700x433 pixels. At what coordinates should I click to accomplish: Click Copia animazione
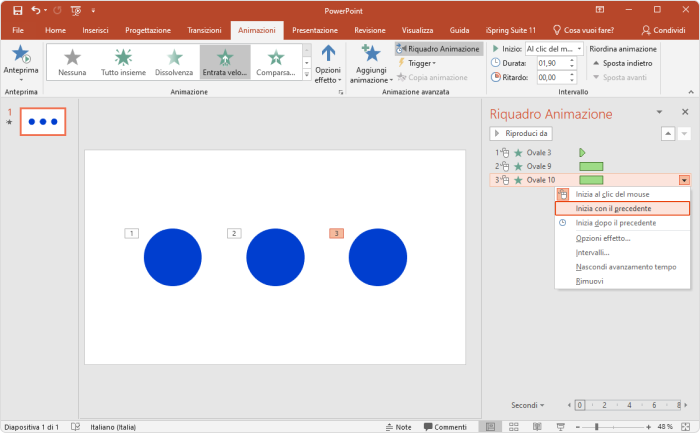click(432, 77)
